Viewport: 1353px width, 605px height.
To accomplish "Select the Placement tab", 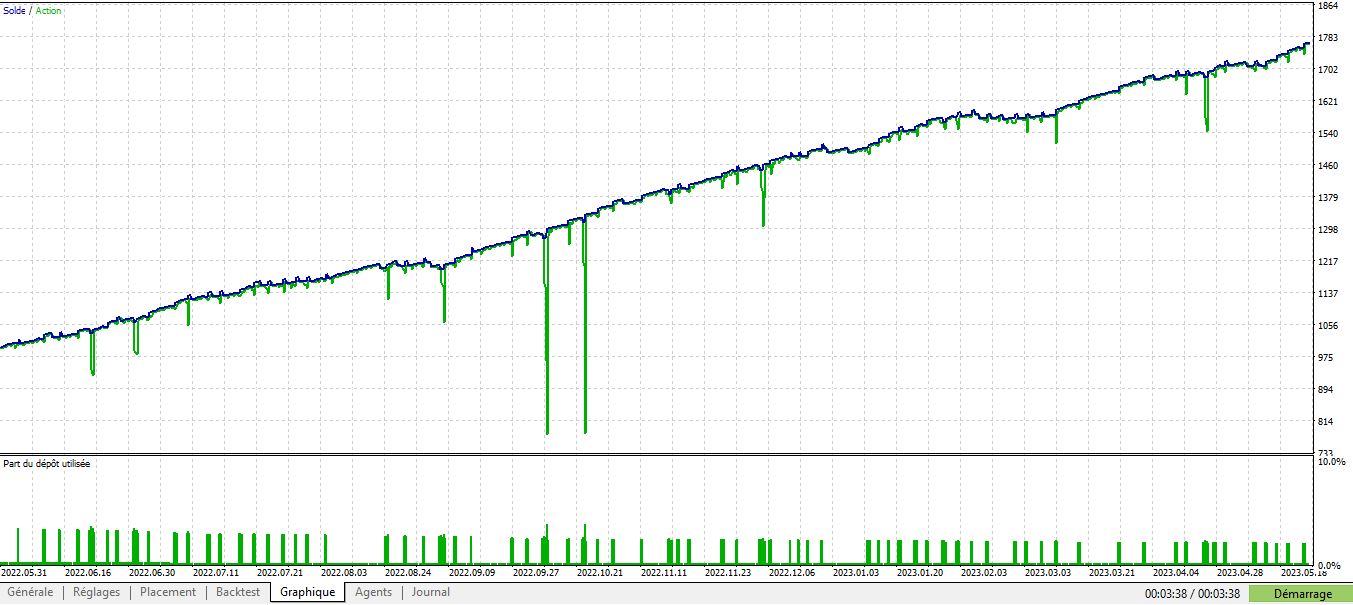I will [x=168, y=592].
